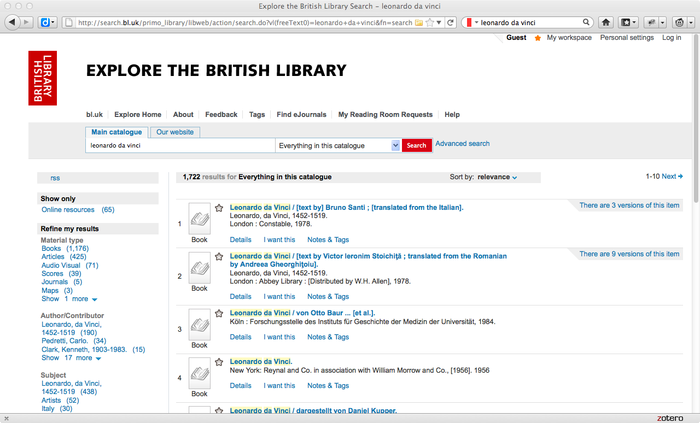Open Advanced search

pos(462,144)
